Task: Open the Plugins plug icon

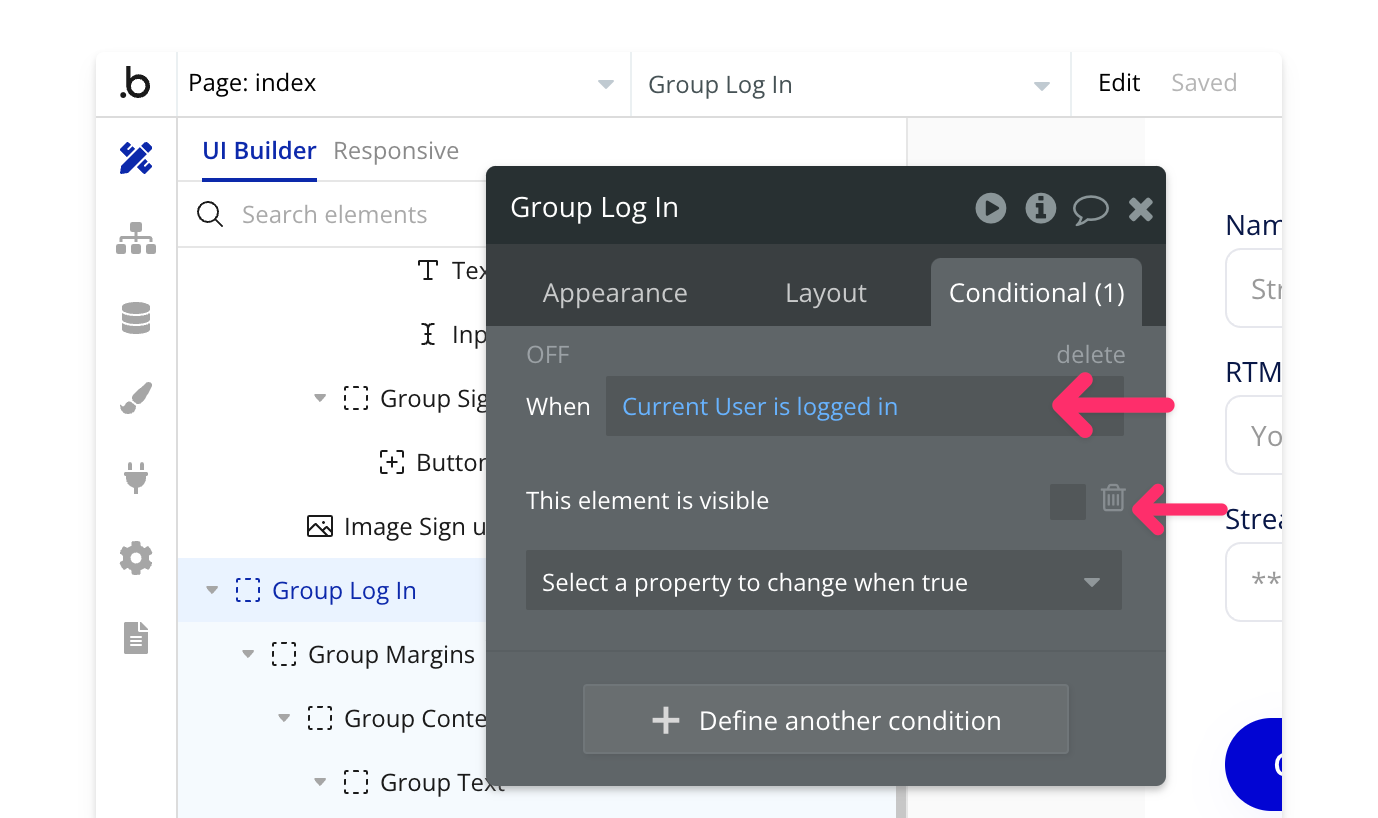Action: [136, 477]
